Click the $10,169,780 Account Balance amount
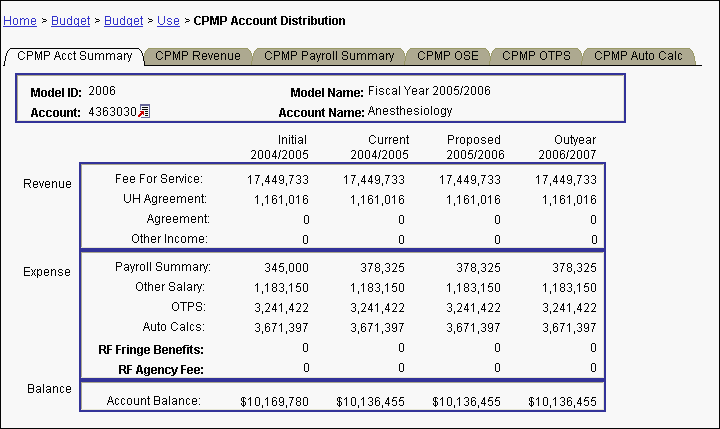 tap(274, 402)
